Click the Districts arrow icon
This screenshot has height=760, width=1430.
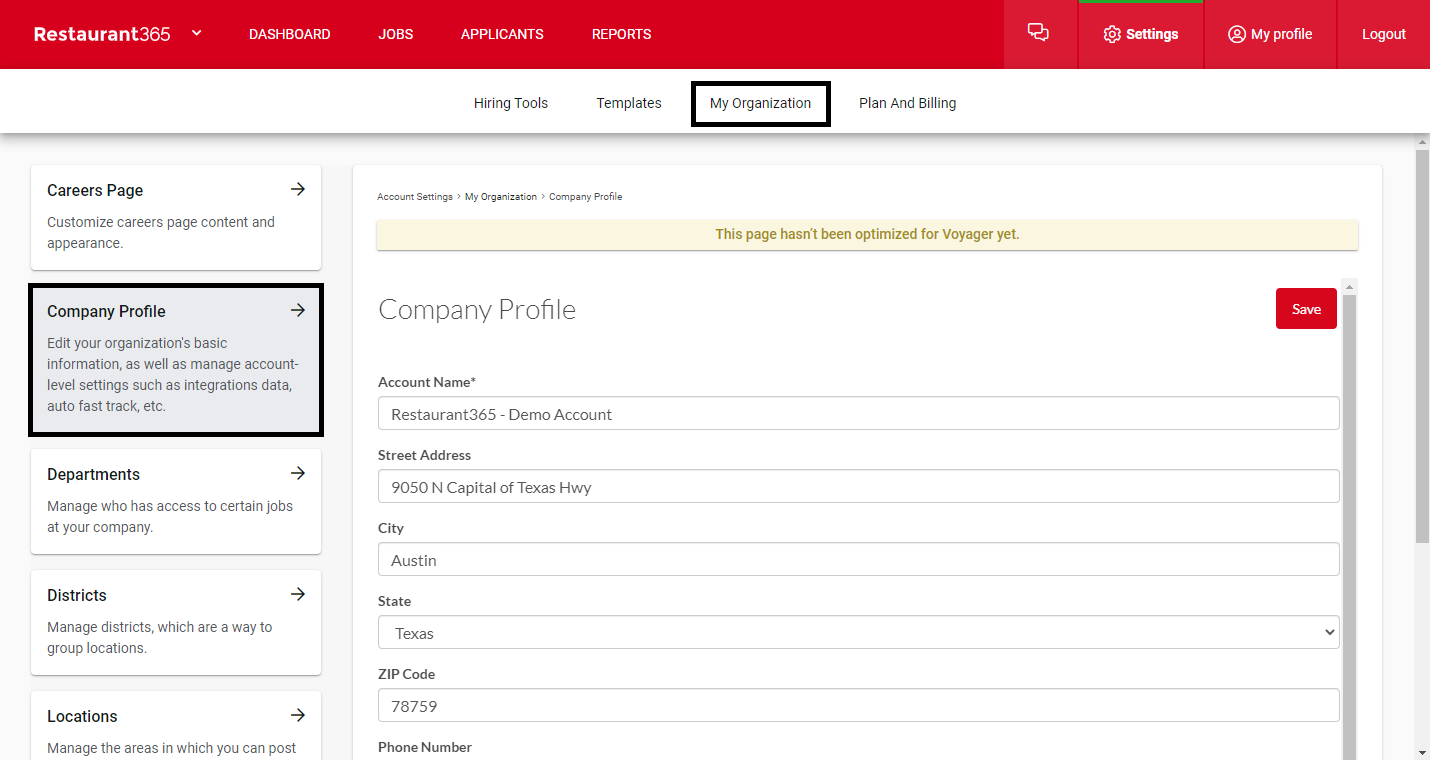298,594
